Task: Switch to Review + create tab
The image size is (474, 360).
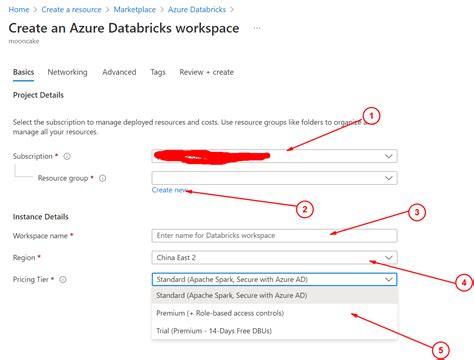Action: tap(206, 72)
